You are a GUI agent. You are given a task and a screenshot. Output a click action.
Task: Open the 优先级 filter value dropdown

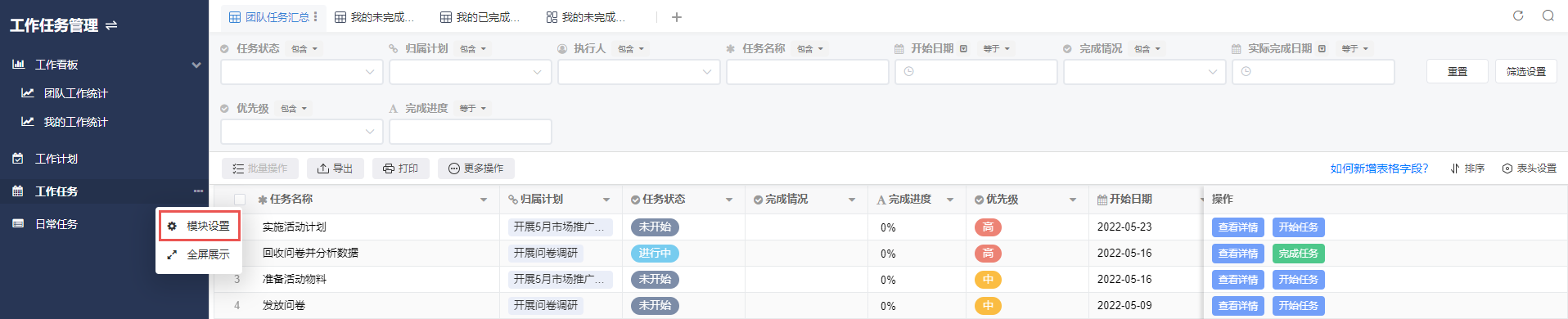click(302, 132)
